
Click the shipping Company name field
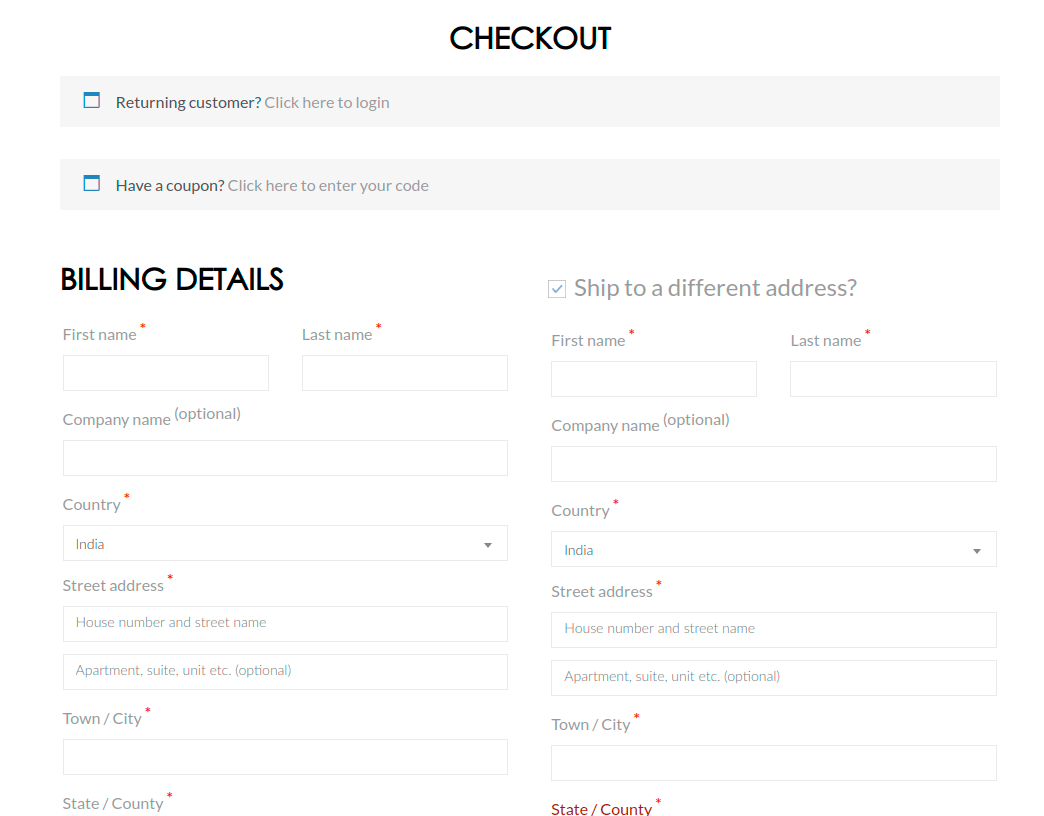(x=774, y=464)
